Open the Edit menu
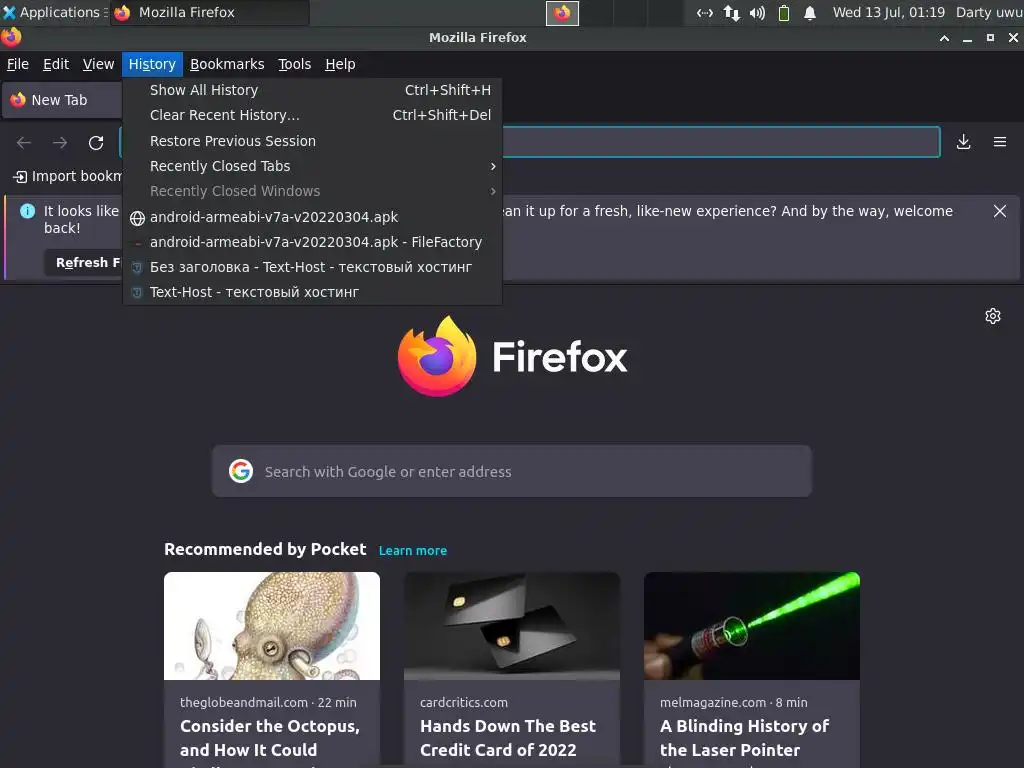The height and width of the screenshot is (768, 1024). pyautogui.click(x=56, y=64)
